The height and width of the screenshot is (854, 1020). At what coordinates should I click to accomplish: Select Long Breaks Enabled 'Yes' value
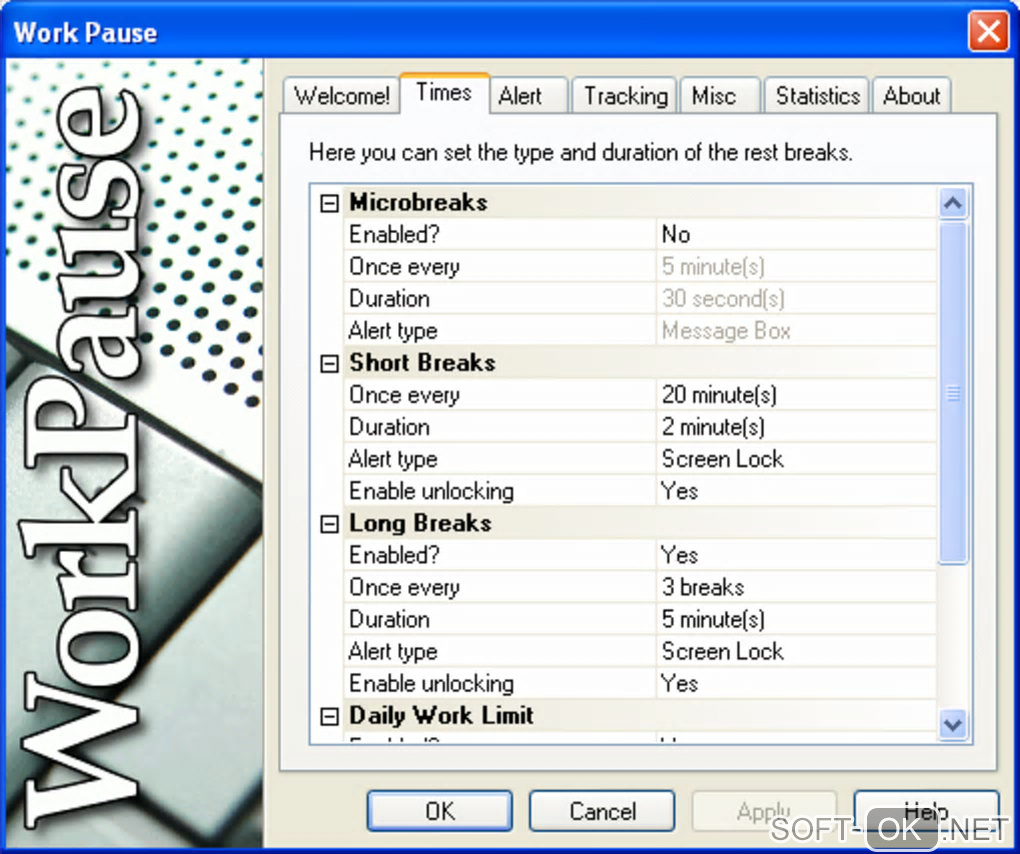(796, 555)
